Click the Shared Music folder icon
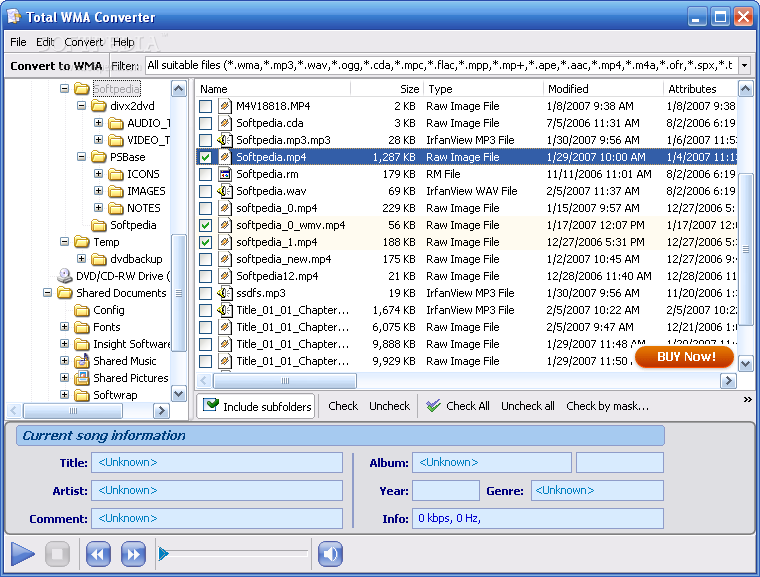 click(x=82, y=361)
